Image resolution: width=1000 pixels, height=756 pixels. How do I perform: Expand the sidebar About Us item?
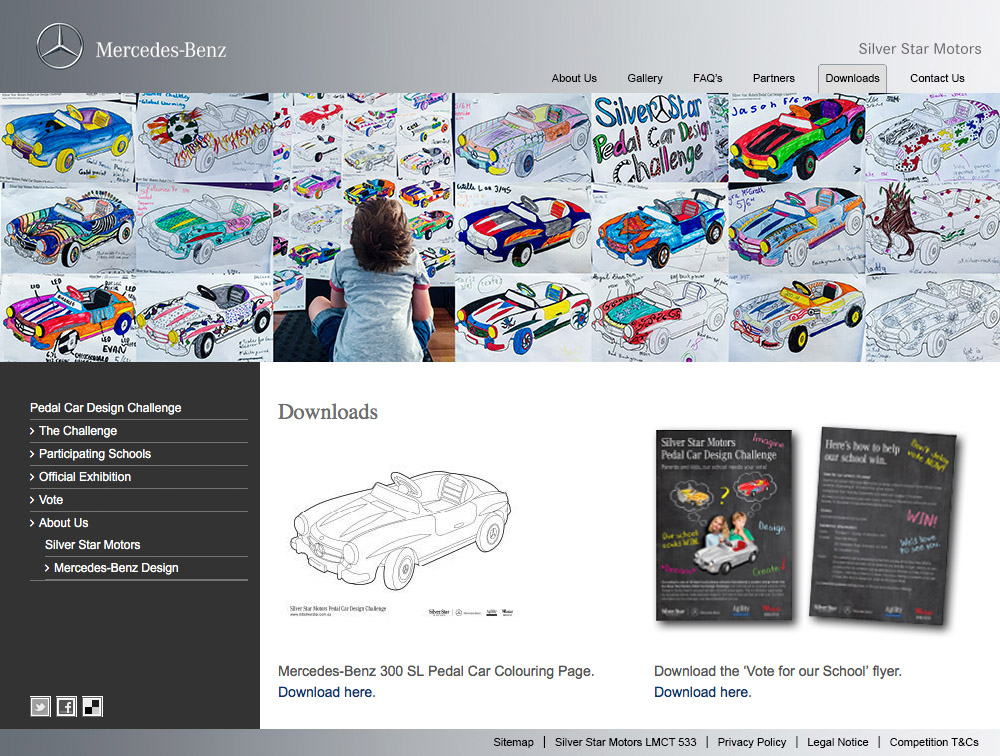[64, 523]
